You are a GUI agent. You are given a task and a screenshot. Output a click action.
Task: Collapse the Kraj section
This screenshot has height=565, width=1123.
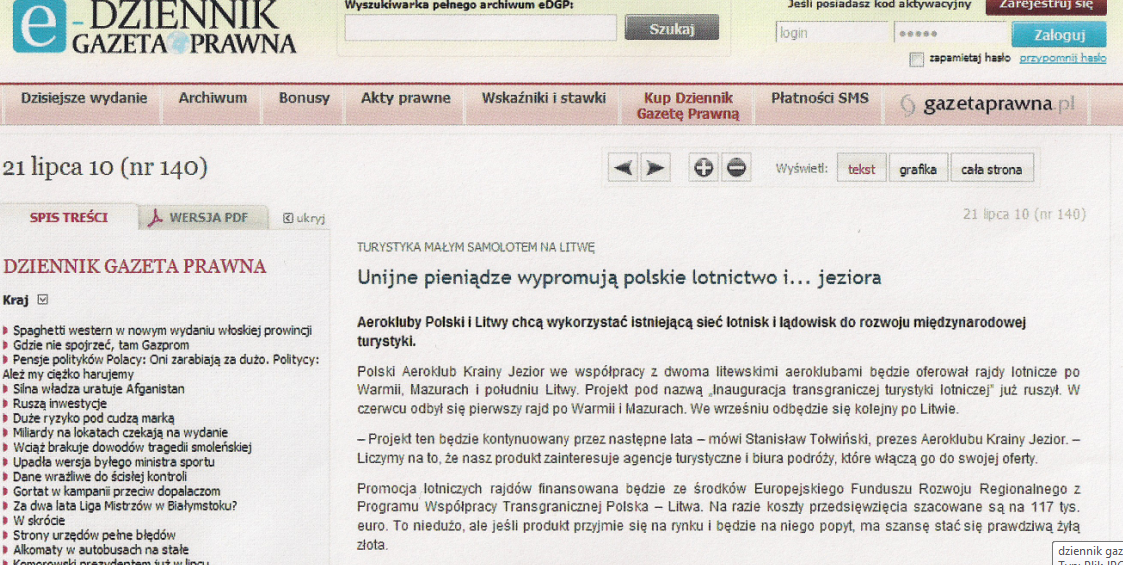43,299
